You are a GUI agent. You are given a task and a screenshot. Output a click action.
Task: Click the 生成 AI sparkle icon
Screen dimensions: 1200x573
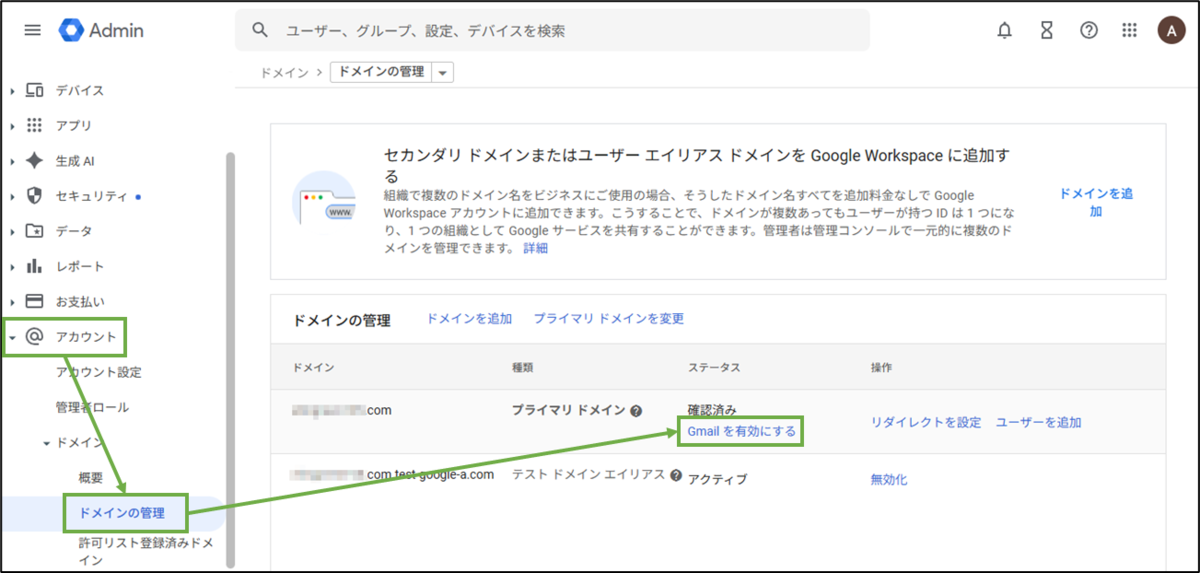pyautogui.click(x=34, y=160)
